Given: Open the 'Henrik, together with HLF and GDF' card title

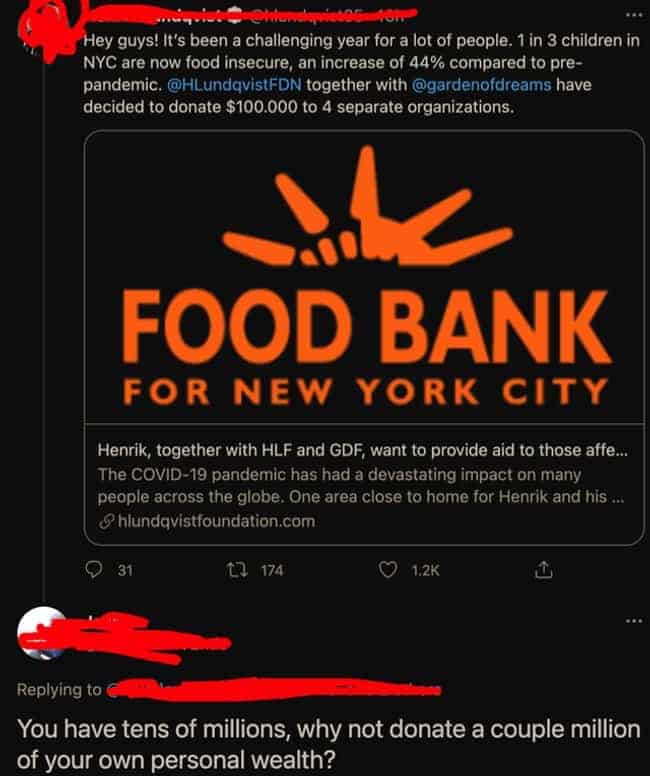Looking at the screenshot, I should pos(362,450).
